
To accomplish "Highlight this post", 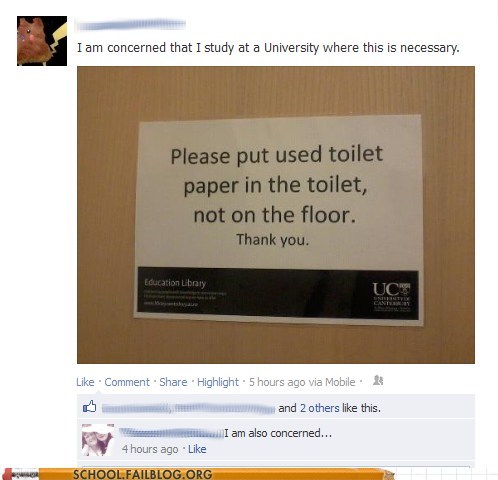I will [218, 382].
